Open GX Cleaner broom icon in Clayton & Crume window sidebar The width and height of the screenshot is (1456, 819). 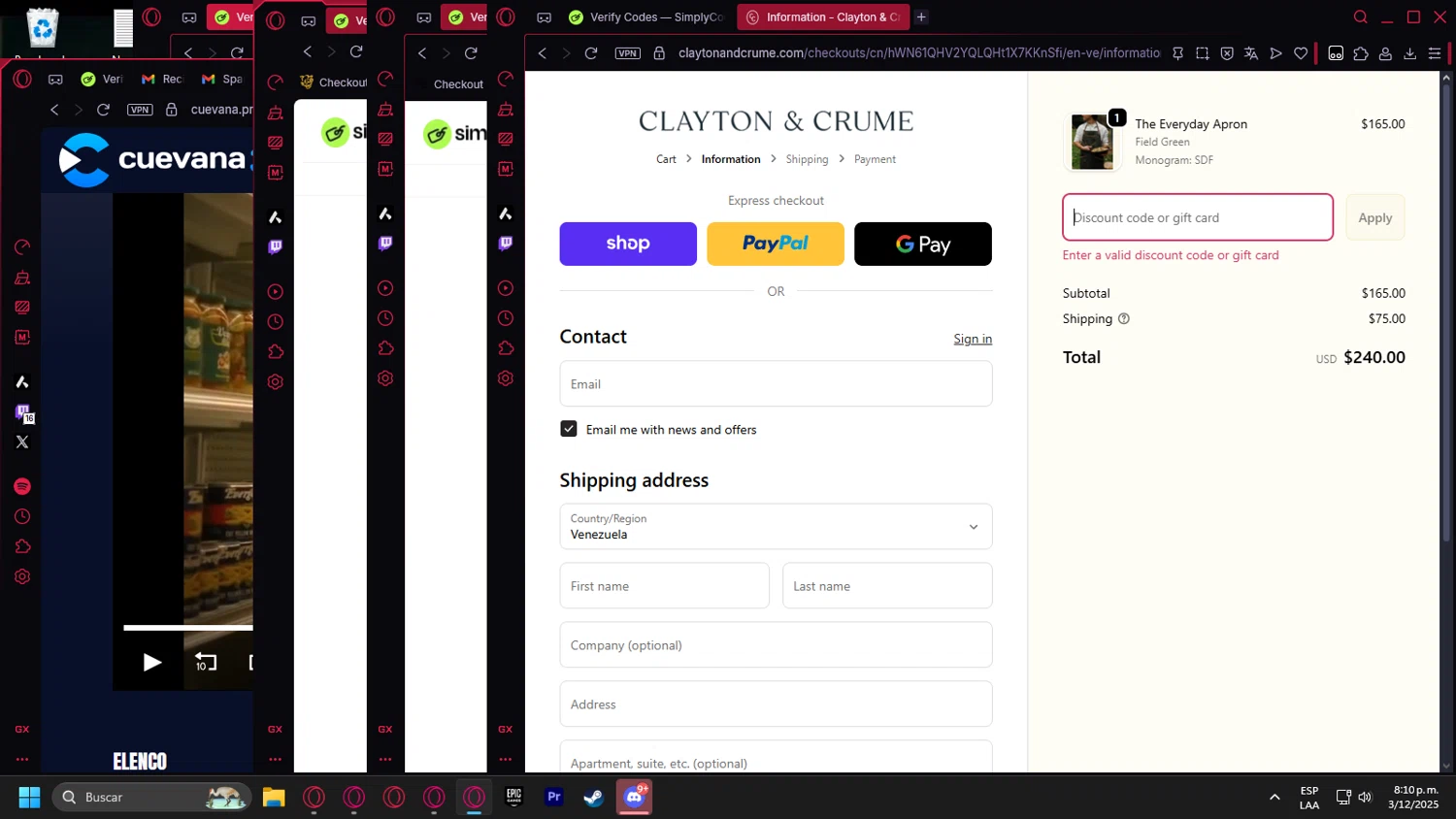[x=506, y=109]
